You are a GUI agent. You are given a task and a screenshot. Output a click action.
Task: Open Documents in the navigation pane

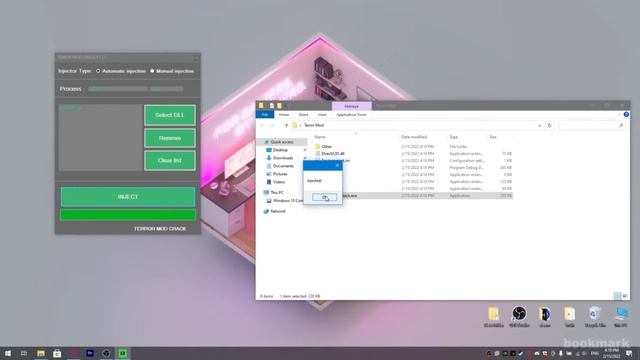(x=283, y=166)
